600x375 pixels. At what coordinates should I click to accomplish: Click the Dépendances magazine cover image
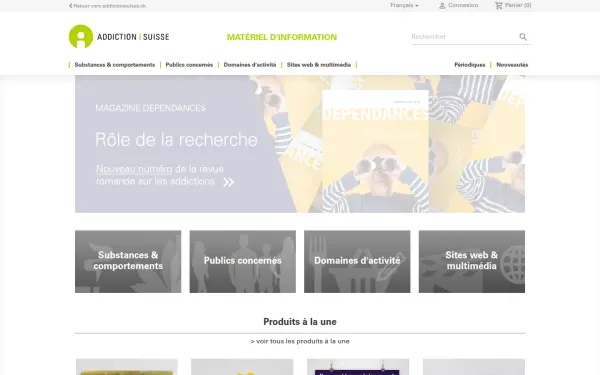(x=375, y=151)
